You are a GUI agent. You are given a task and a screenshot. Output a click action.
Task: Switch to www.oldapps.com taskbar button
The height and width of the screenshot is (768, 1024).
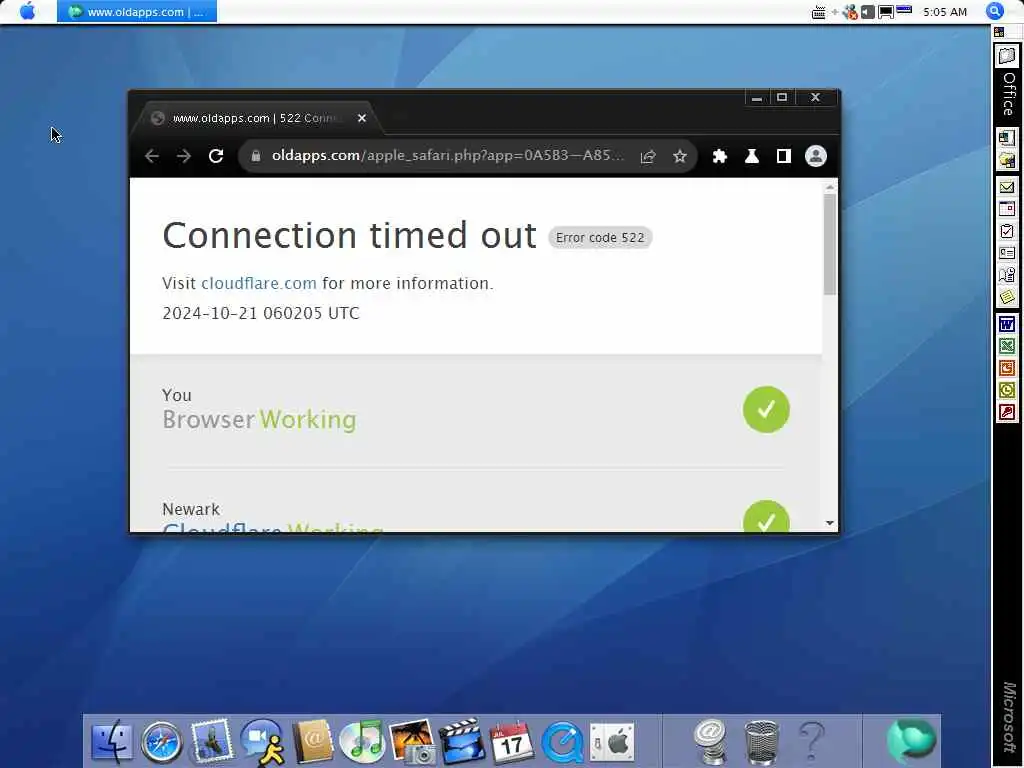(137, 12)
